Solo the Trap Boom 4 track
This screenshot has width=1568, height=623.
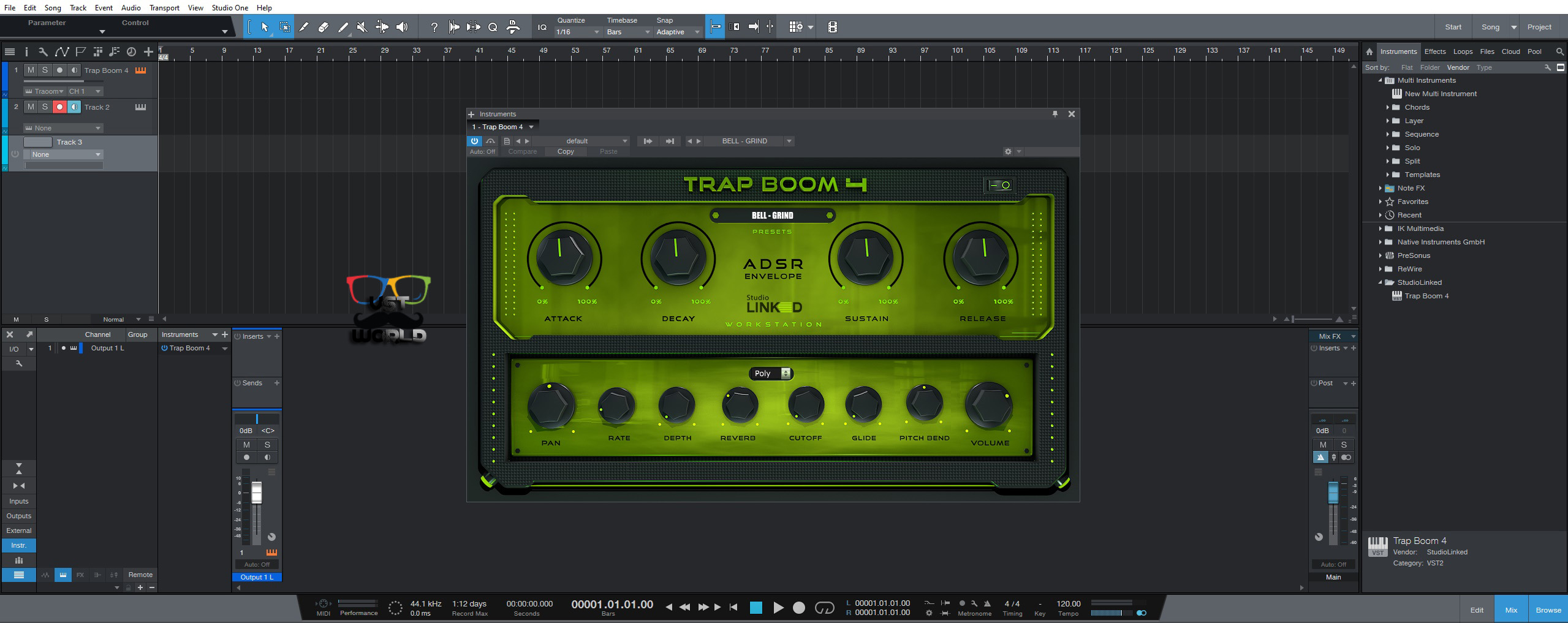coord(45,70)
